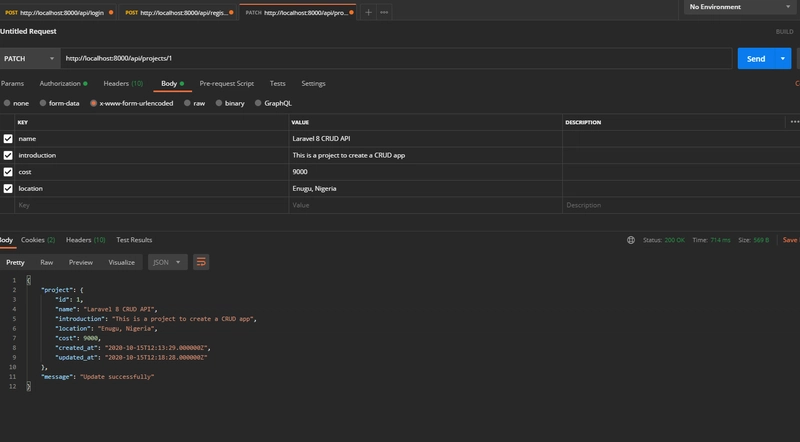Open the request Body tab
The height and width of the screenshot is (442, 800).
[x=172, y=83]
